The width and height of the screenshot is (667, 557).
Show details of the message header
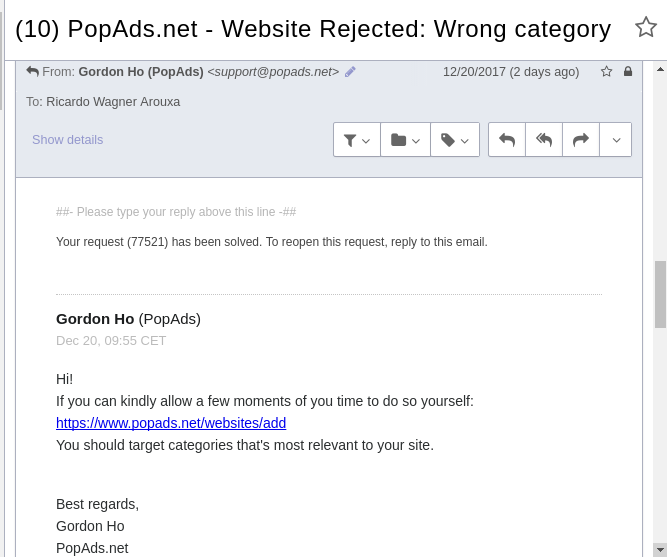tap(67, 140)
